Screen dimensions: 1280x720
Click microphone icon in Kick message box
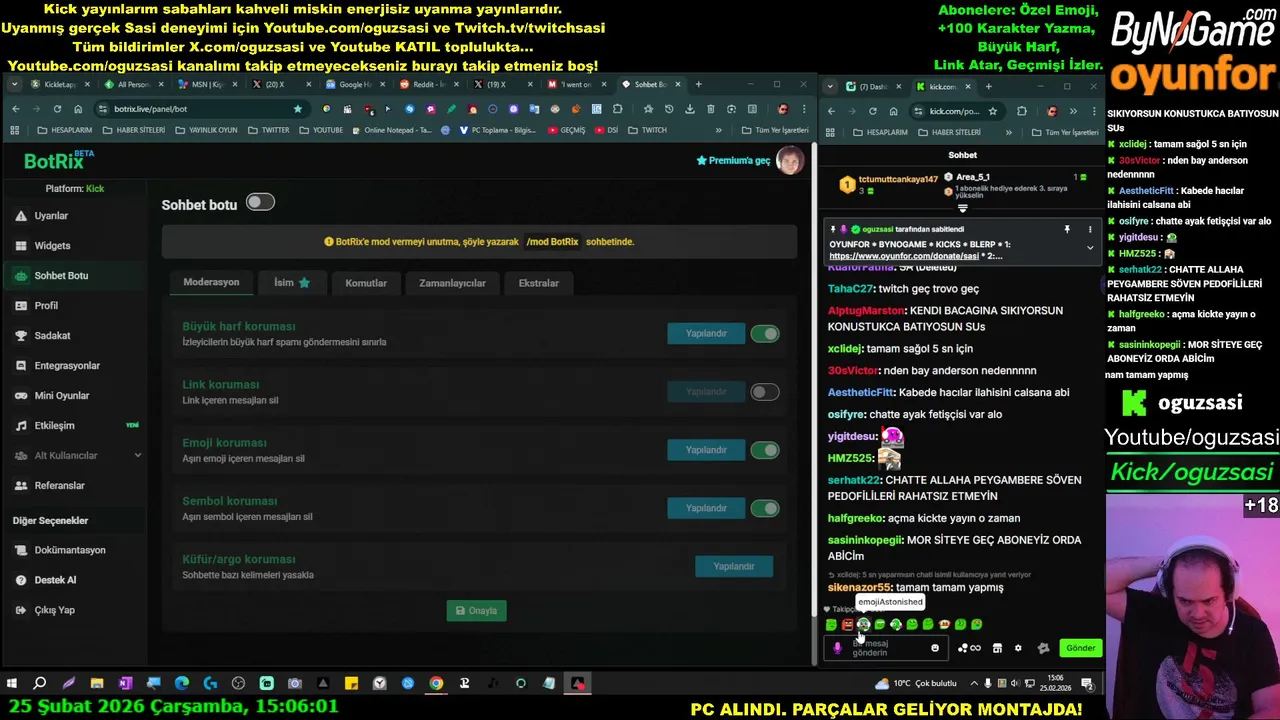[x=838, y=648]
